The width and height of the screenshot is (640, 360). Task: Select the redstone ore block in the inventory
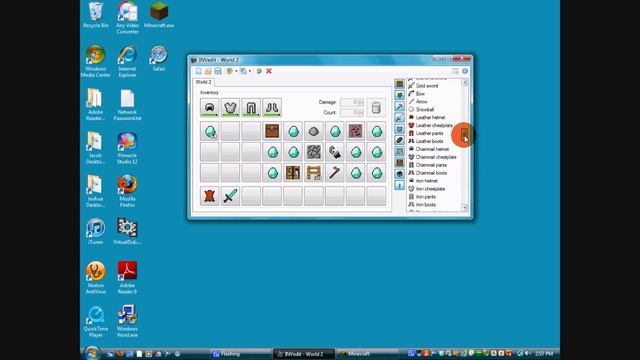click(x=356, y=131)
